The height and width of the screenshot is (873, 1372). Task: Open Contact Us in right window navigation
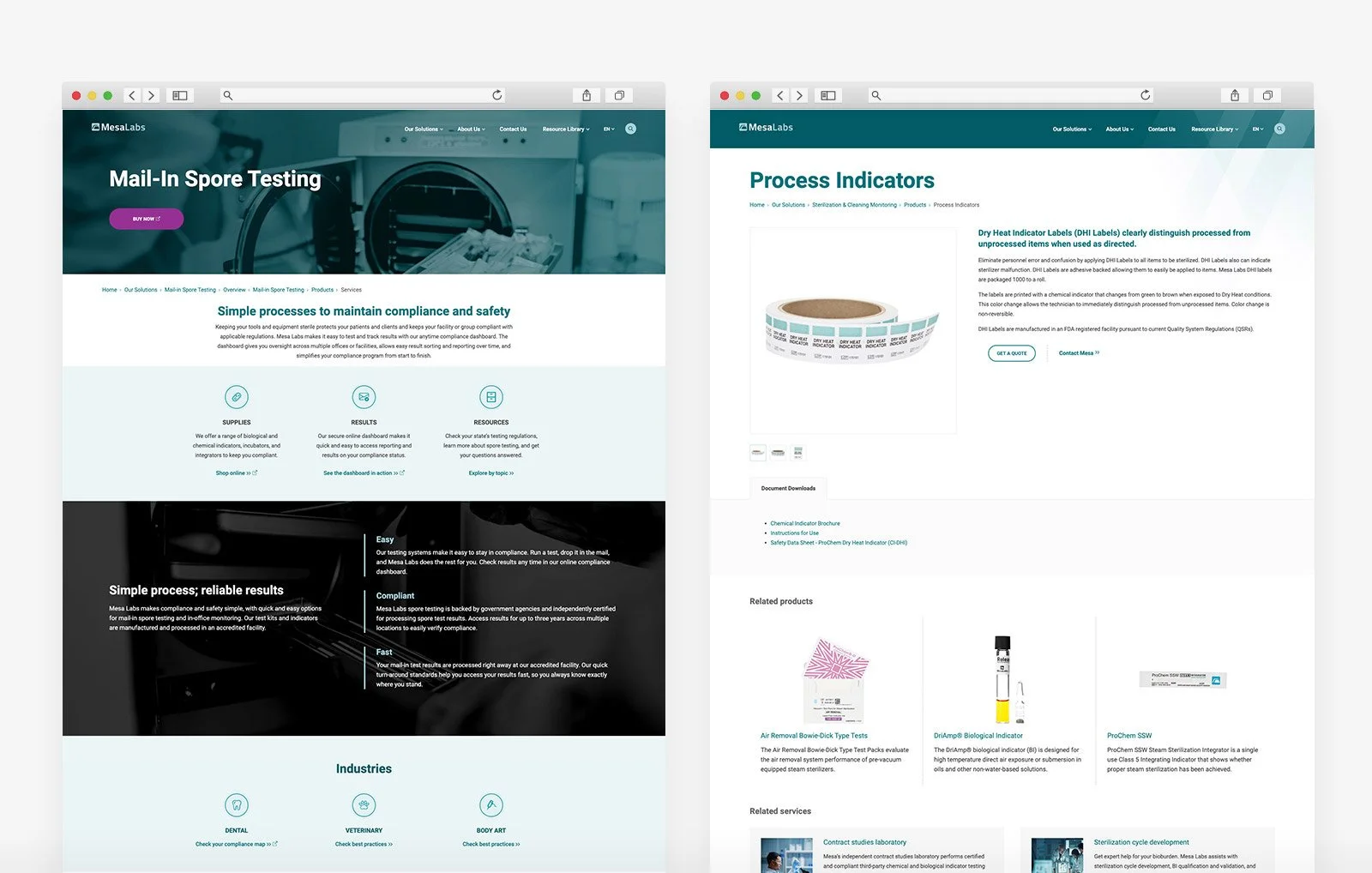click(x=1161, y=129)
